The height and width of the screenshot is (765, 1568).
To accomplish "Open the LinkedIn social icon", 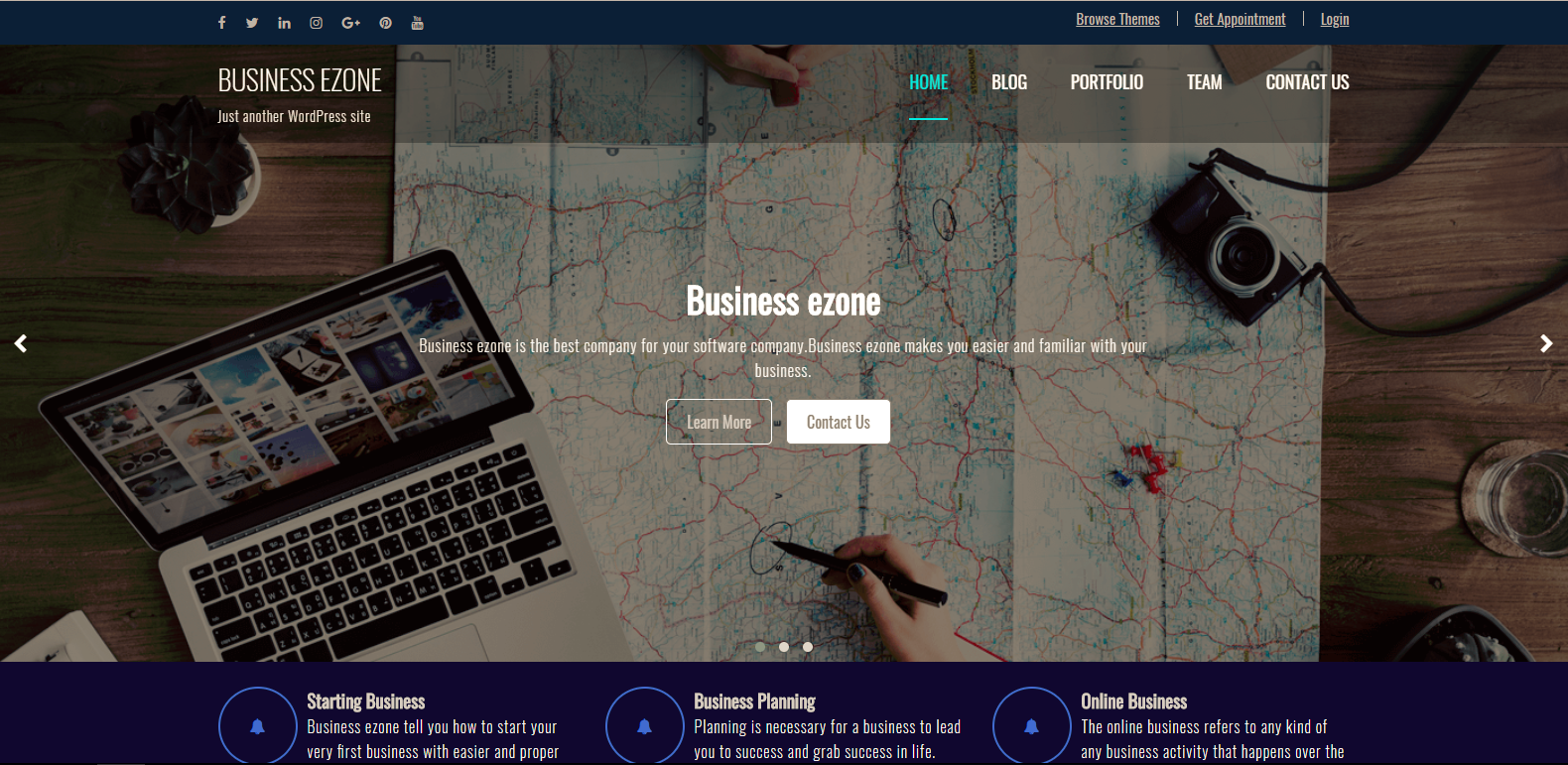I will (x=285, y=23).
